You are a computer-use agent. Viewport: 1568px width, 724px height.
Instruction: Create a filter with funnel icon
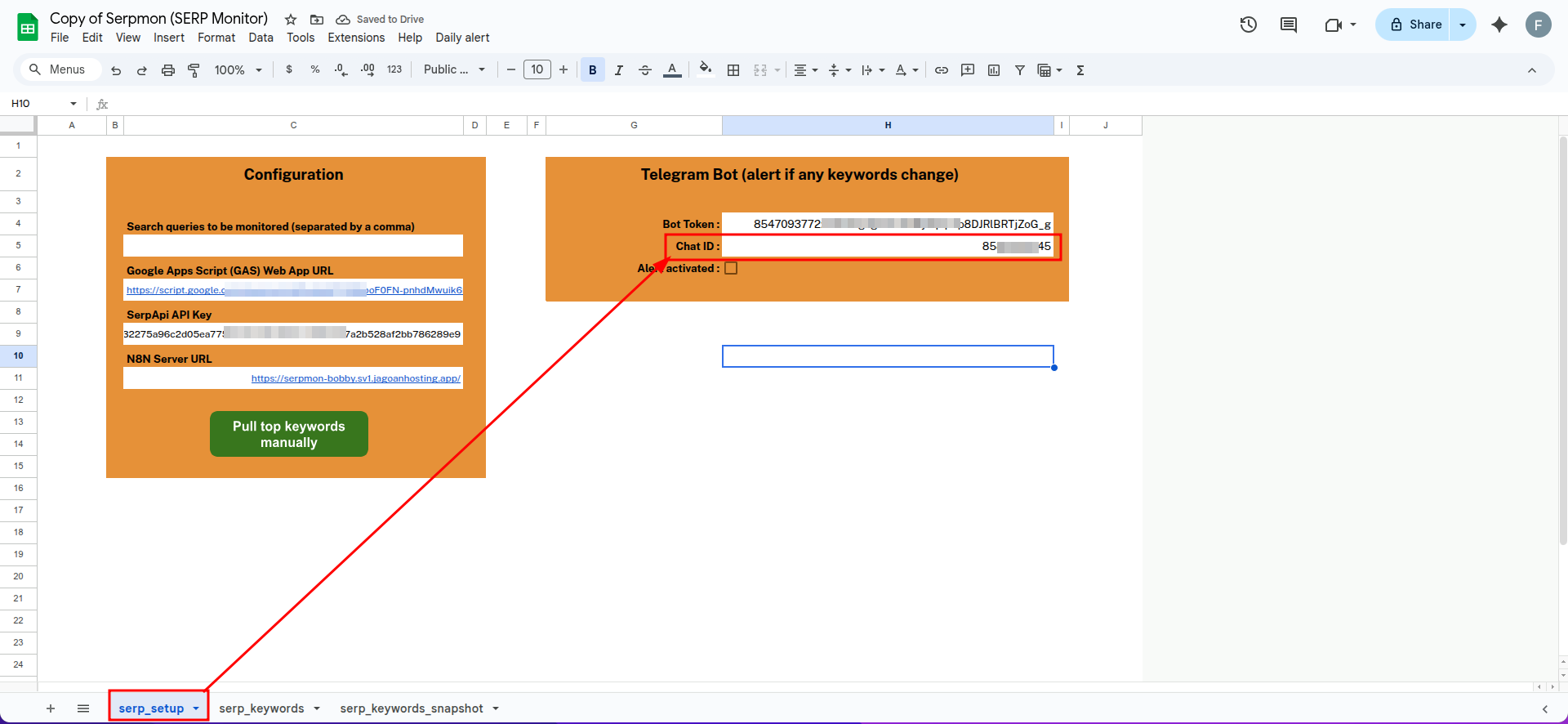1019,70
